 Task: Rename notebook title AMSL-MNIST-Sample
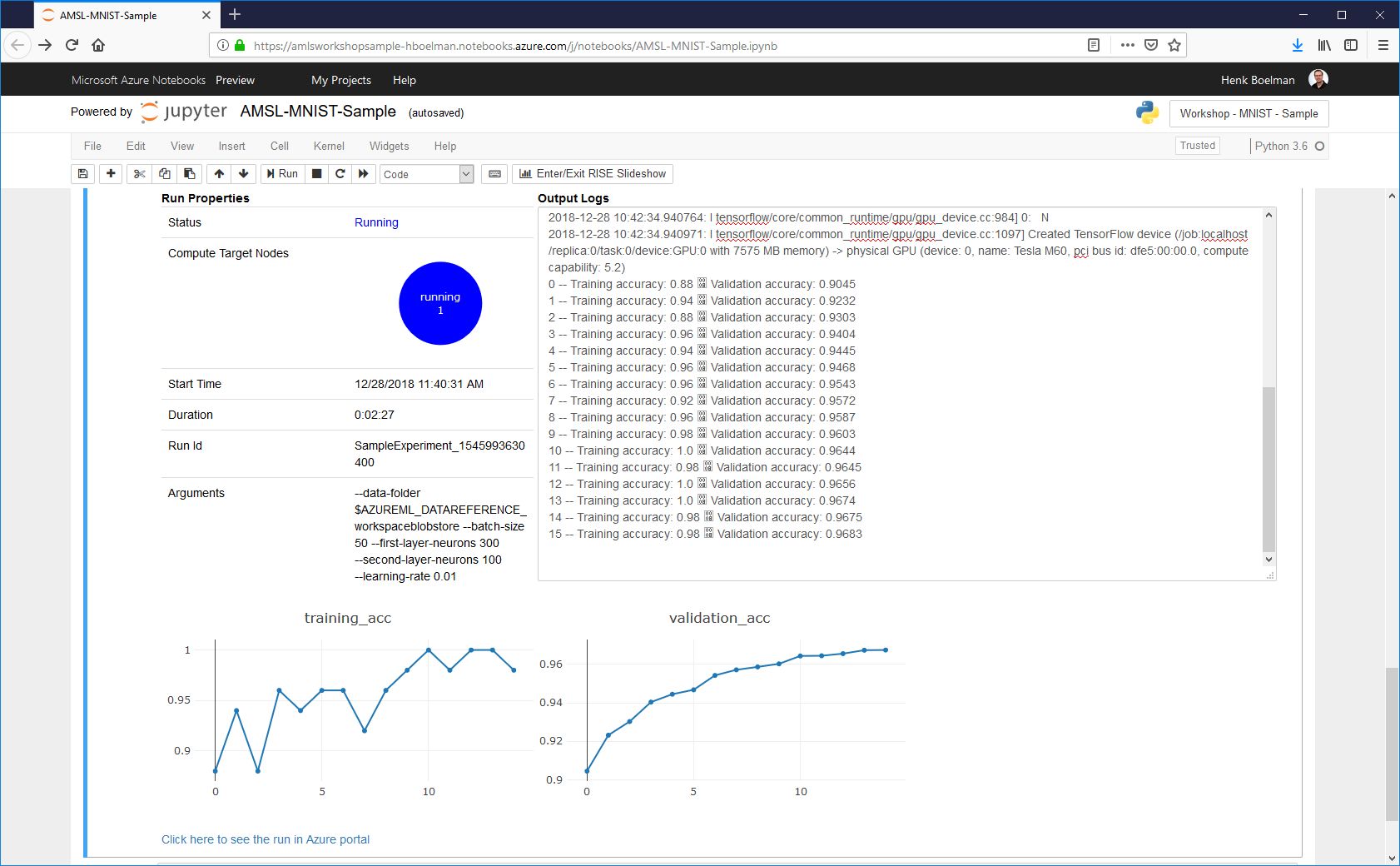click(x=318, y=112)
